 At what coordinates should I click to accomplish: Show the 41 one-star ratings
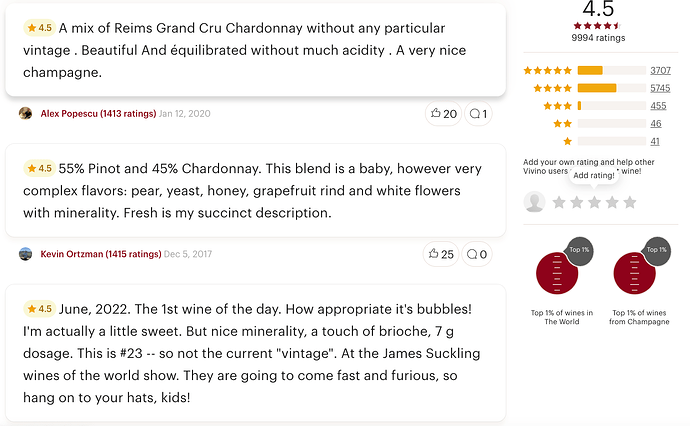[656, 142]
